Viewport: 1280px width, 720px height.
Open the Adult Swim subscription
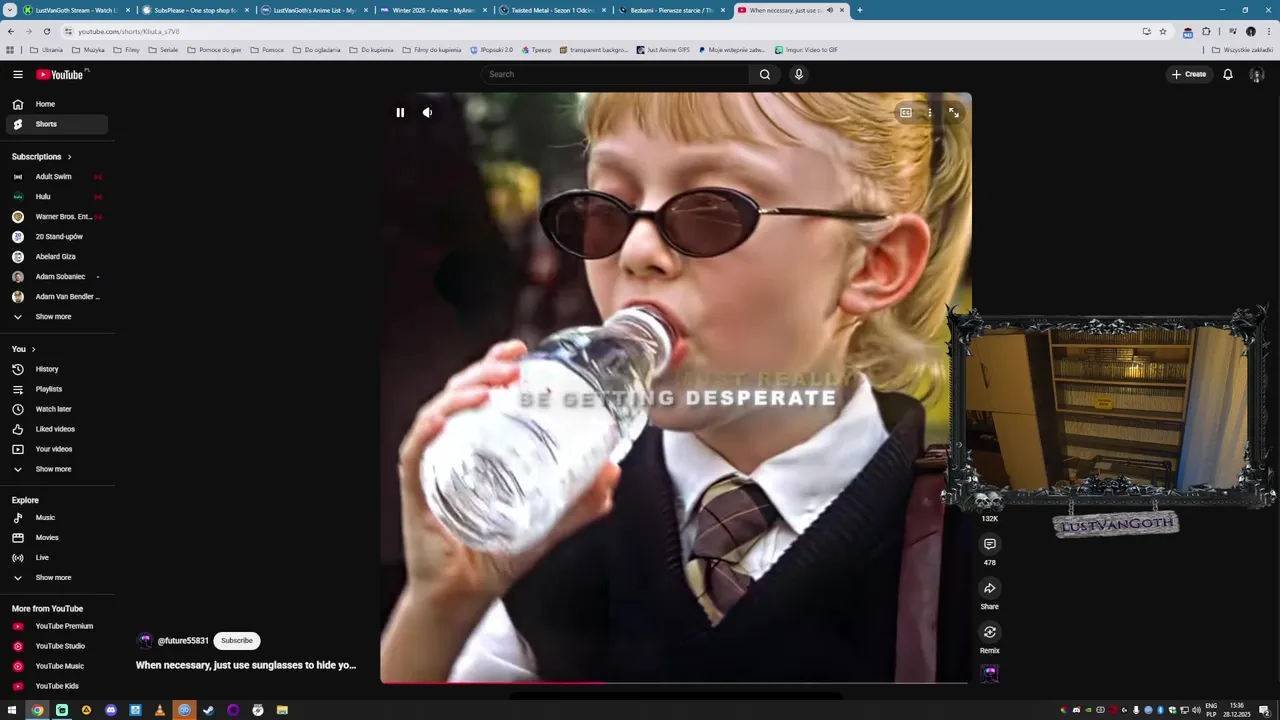57,177
